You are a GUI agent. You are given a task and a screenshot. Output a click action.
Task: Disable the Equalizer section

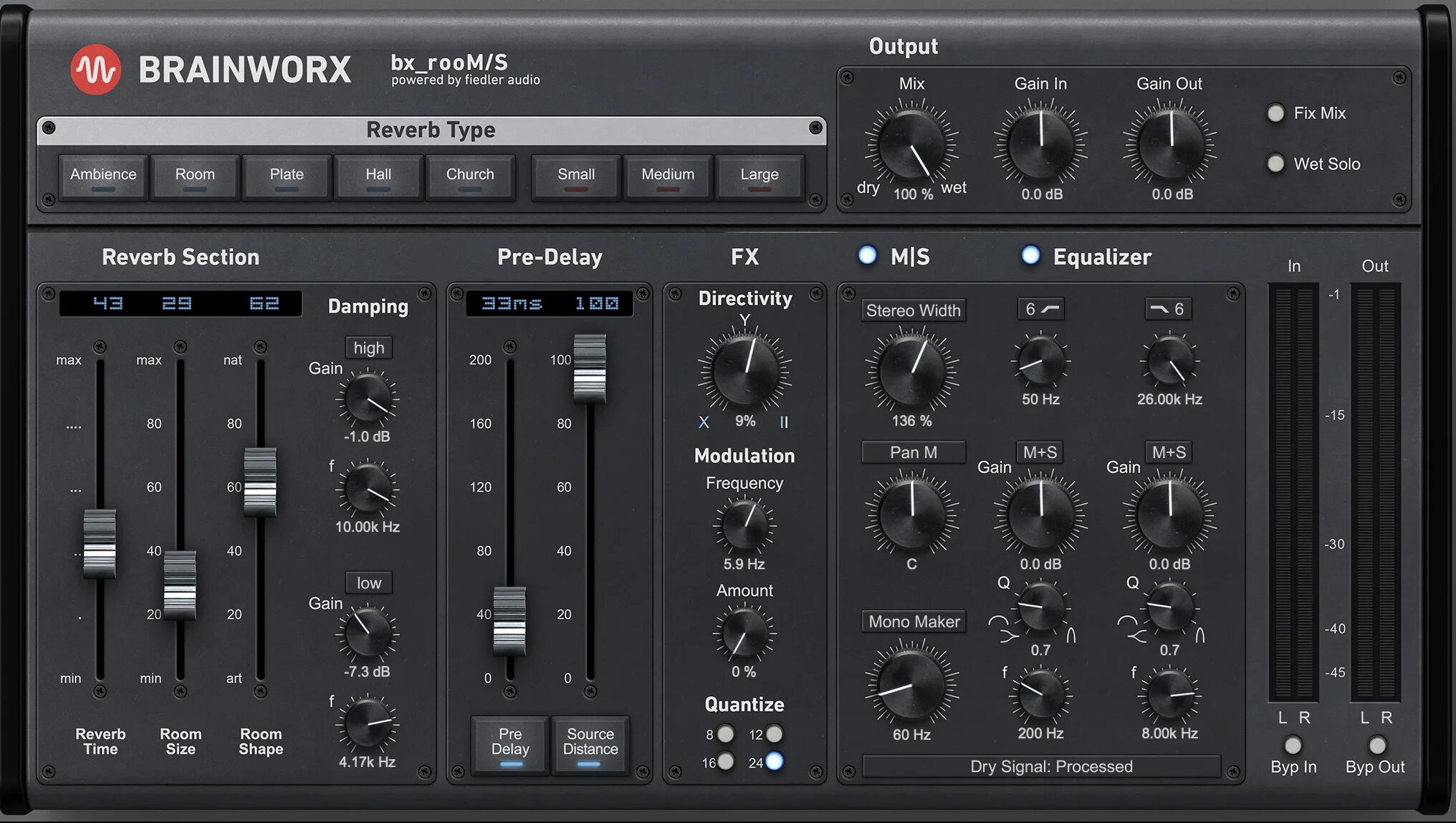1032,256
